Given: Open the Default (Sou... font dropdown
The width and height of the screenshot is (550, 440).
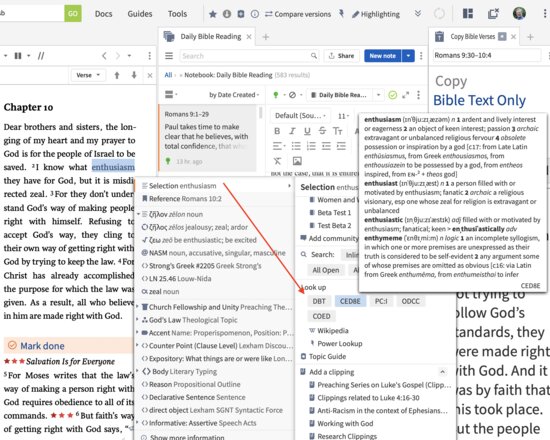Looking at the screenshot, I should tap(301, 116).
